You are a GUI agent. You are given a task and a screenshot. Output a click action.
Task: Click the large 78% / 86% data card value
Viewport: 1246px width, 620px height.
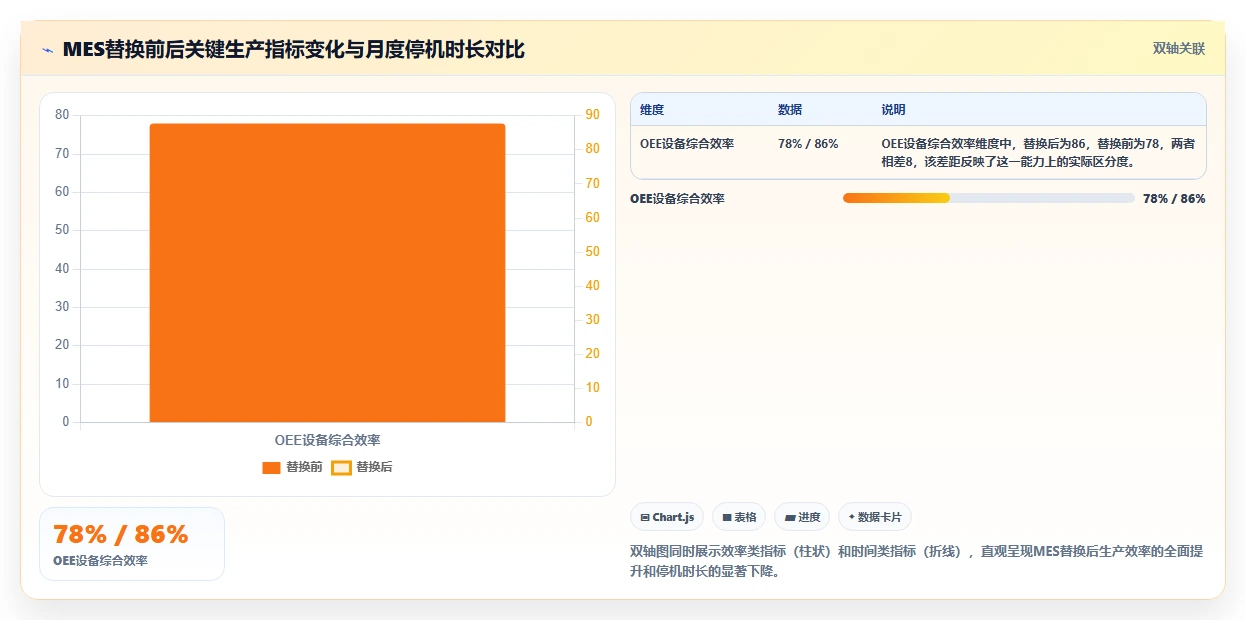click(x=121, y=534)
